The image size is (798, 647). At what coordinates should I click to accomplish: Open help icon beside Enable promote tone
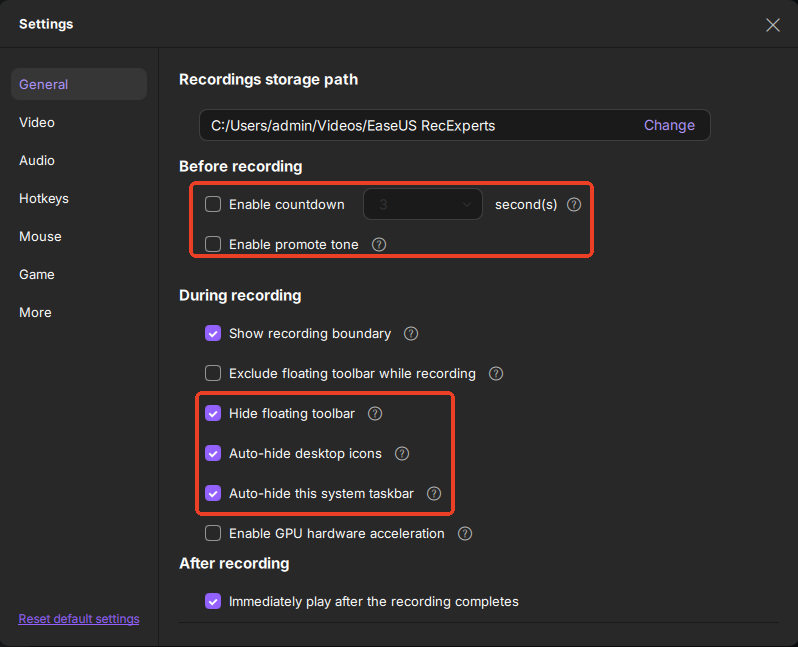379,244
